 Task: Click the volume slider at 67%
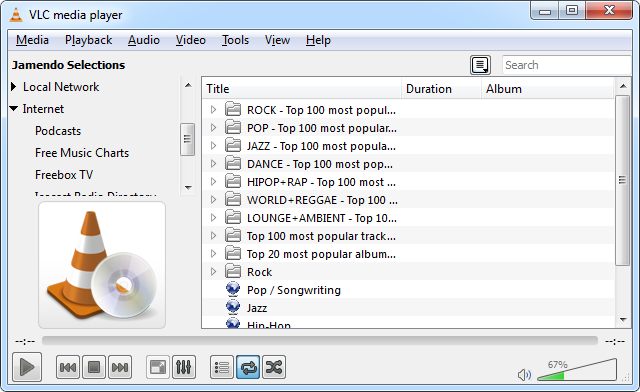pos(576,370)
